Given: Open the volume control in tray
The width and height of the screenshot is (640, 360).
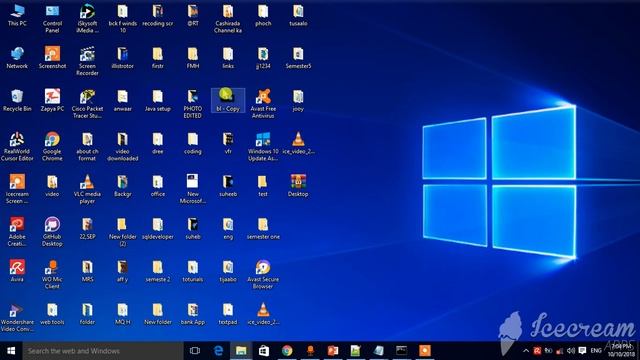Looking at the screenshot, I should [571, 351].
